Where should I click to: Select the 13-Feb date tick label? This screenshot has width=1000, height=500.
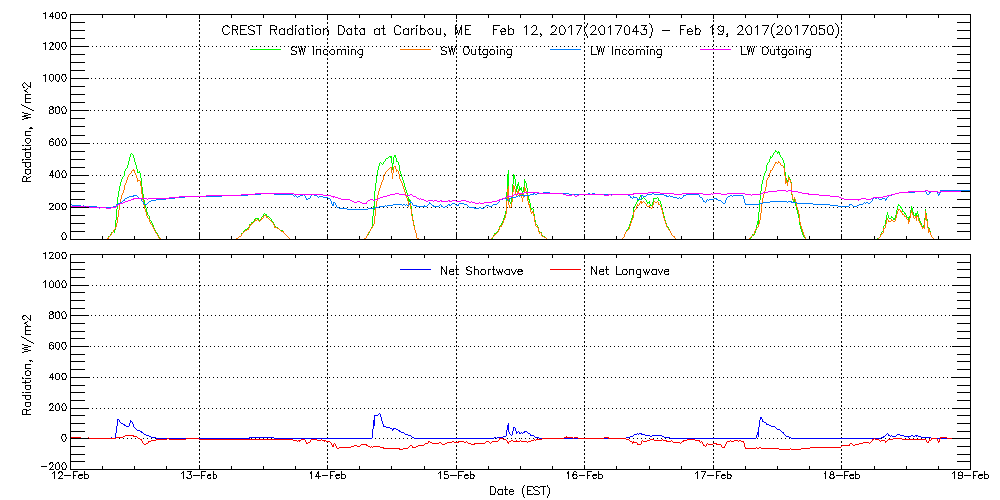tap(200, 476)
